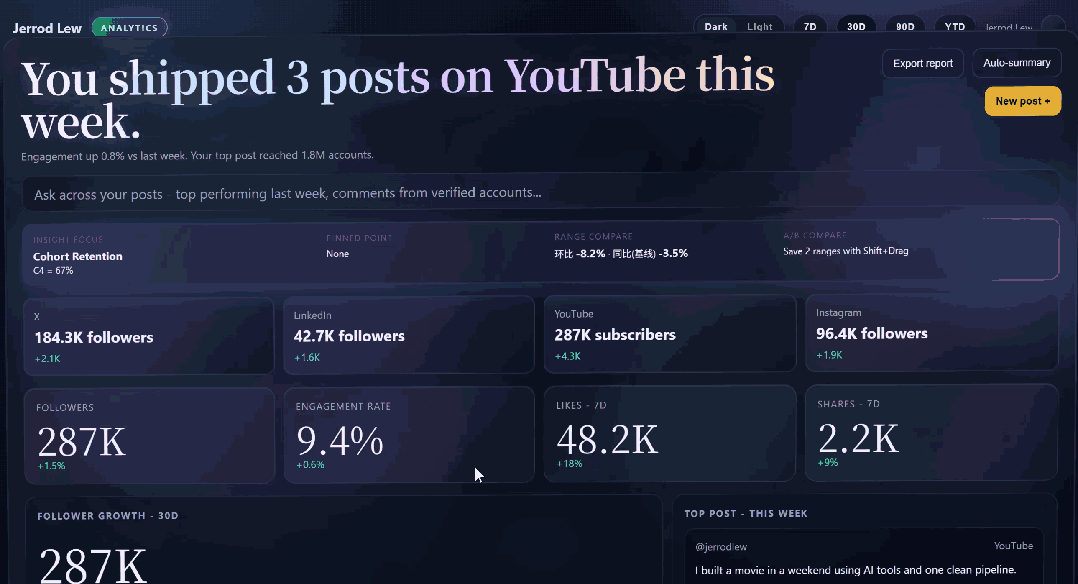This screenshot has height=584, width=1078.
Task: Focus the Ask across your posts field
Action: pyautogui.click(x=540, y=193)
